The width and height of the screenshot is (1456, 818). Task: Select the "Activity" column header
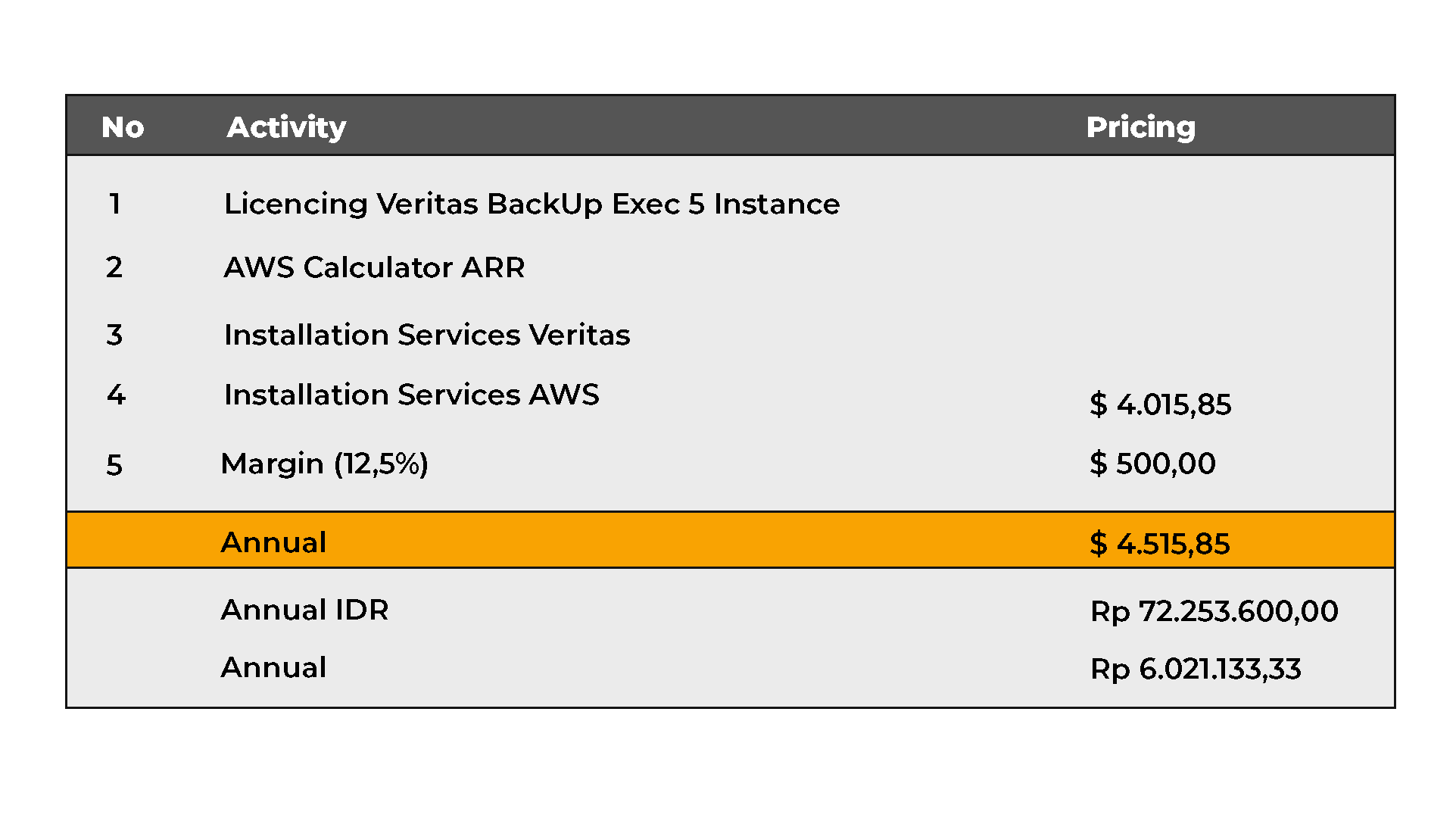(x=286, y=127)
